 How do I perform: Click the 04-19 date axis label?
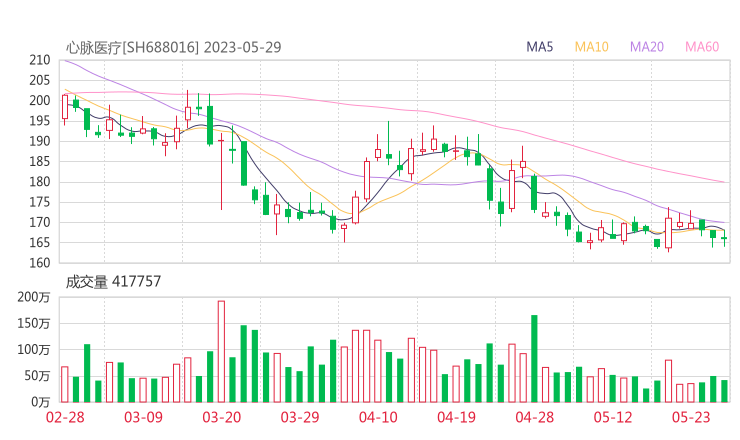pyautogui.click(x=456, y=417)
